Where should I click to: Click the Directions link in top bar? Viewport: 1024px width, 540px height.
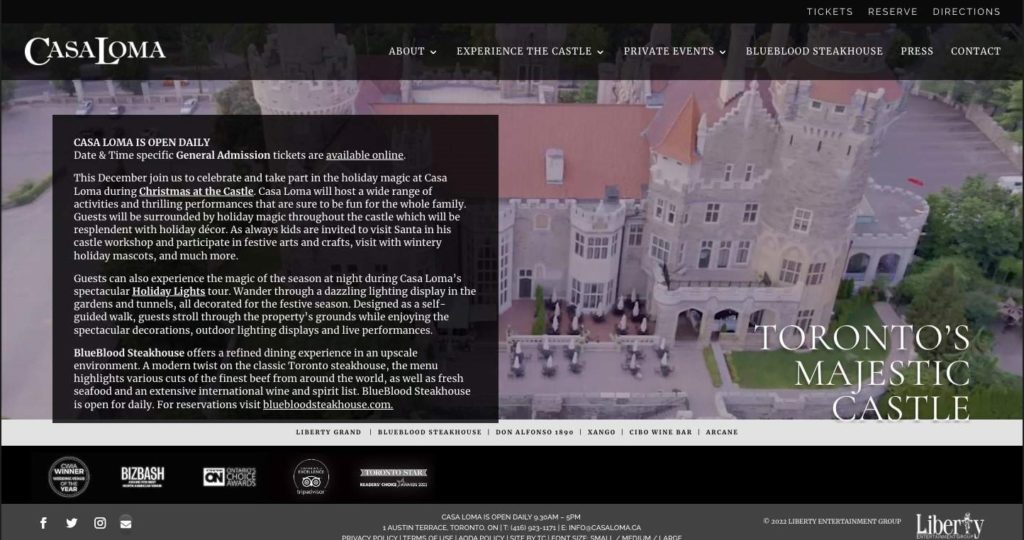point(967,12)
